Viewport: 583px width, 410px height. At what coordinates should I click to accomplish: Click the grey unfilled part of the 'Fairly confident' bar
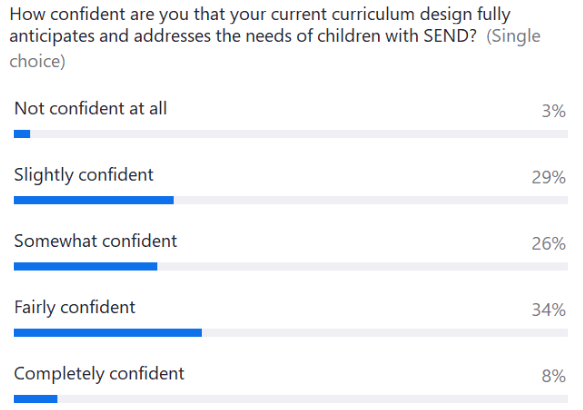point(385,333)
